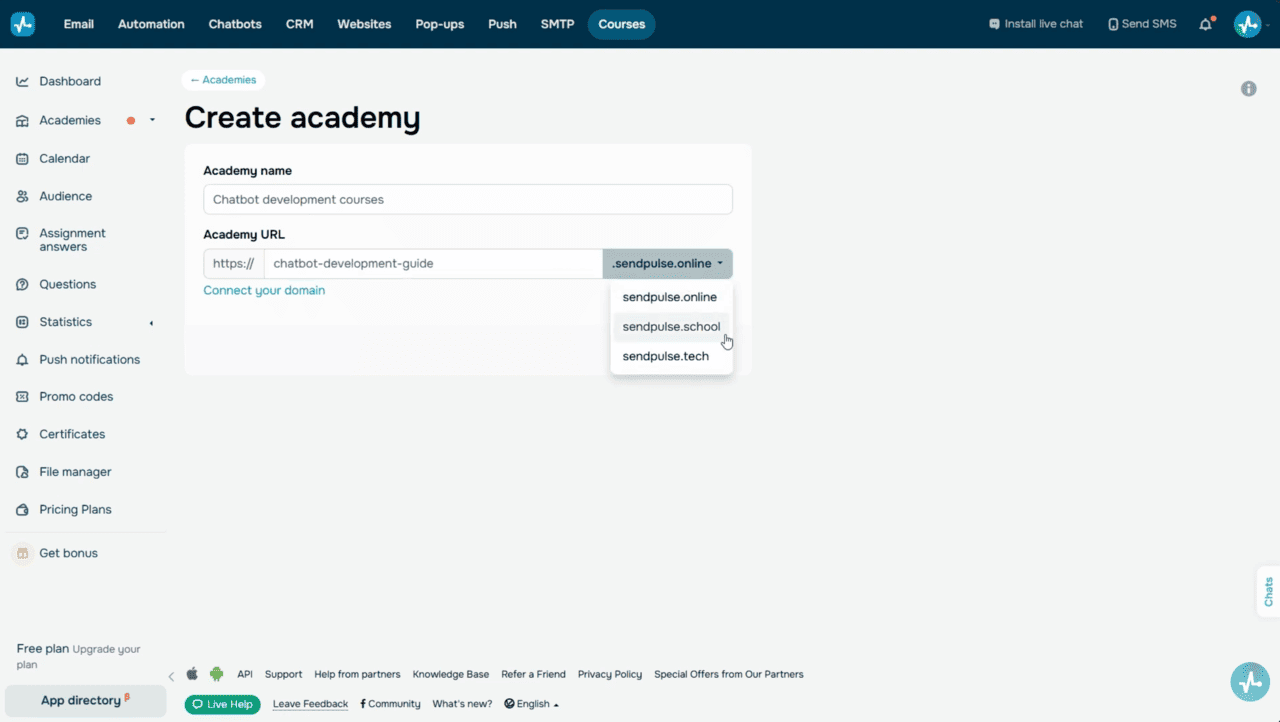
Task: Click the Get bonus gift icon
Action: coord(22,553)
